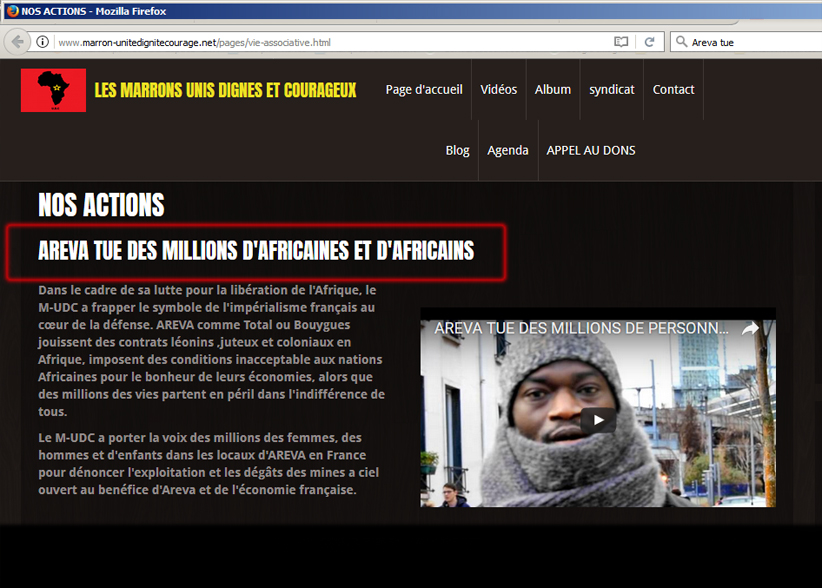
Task: Go to the Album page
Action: coord(553,90)
